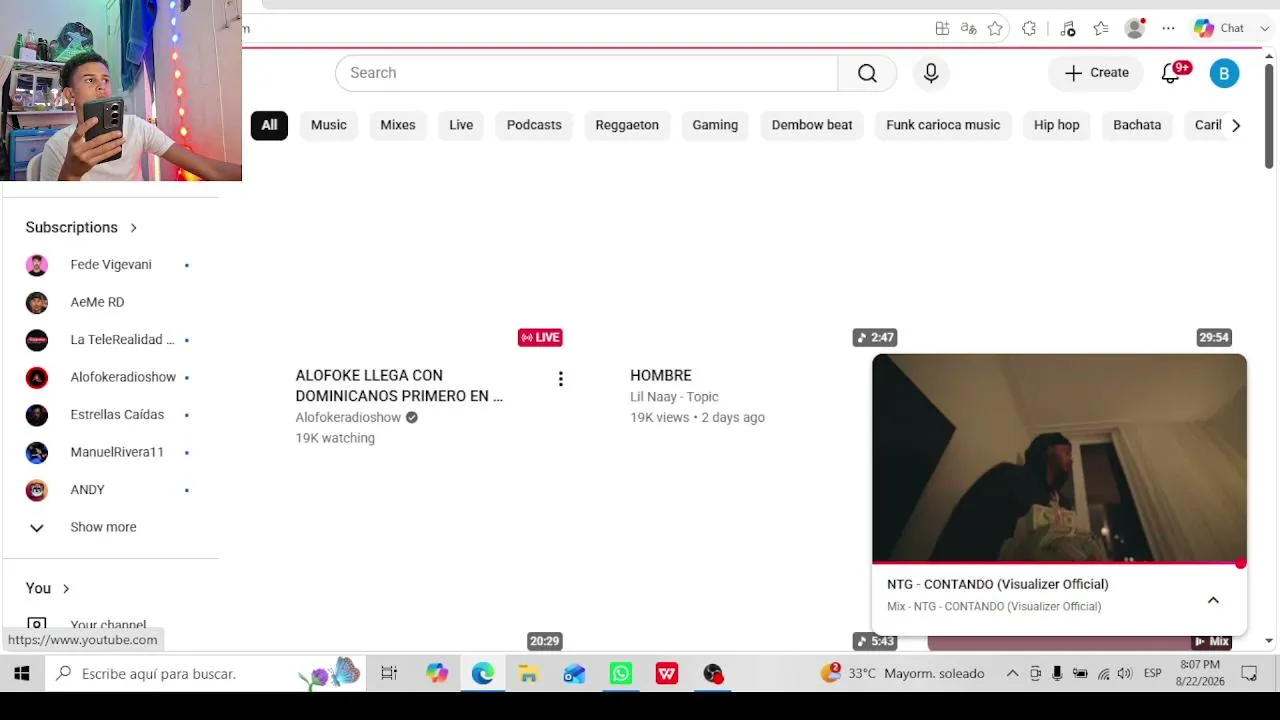Select the Podcasts filter chip
Screen dimensions: 1280x720
click(534, 125)
